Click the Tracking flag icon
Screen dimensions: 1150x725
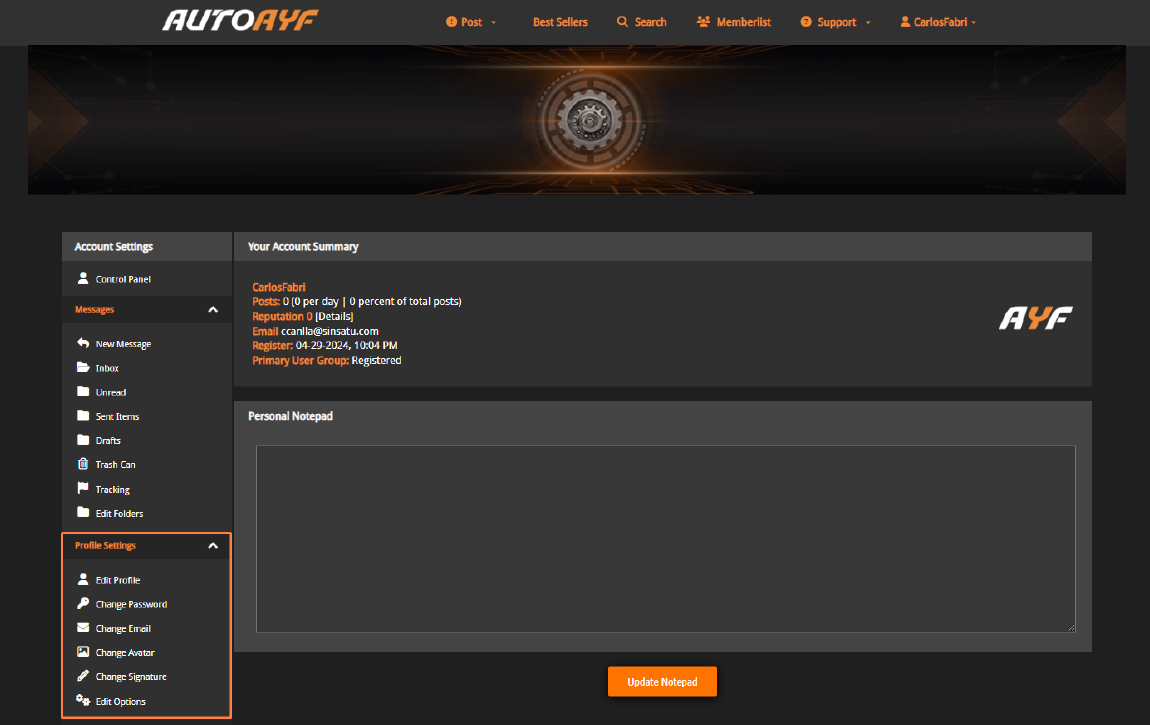[83, 488]
